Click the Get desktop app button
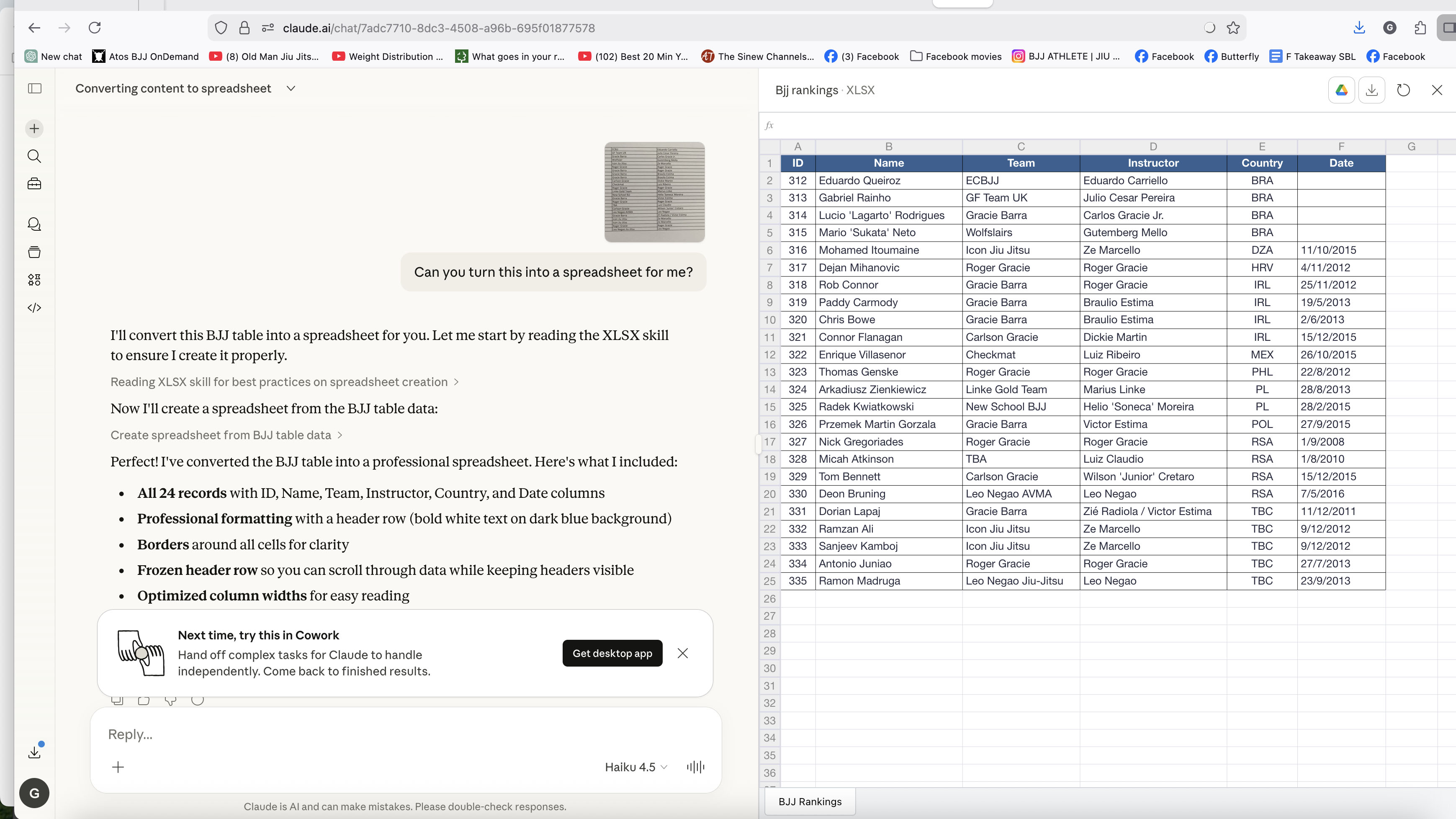The width and height of the screenshot is (1456, 819). (612, 653)
